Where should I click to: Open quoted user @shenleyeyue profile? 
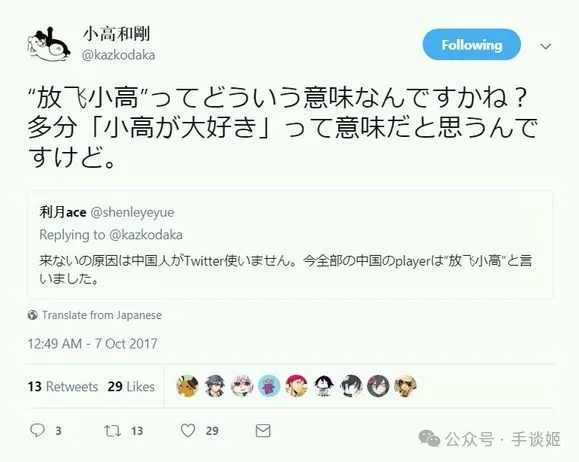[x=132, y=212]
